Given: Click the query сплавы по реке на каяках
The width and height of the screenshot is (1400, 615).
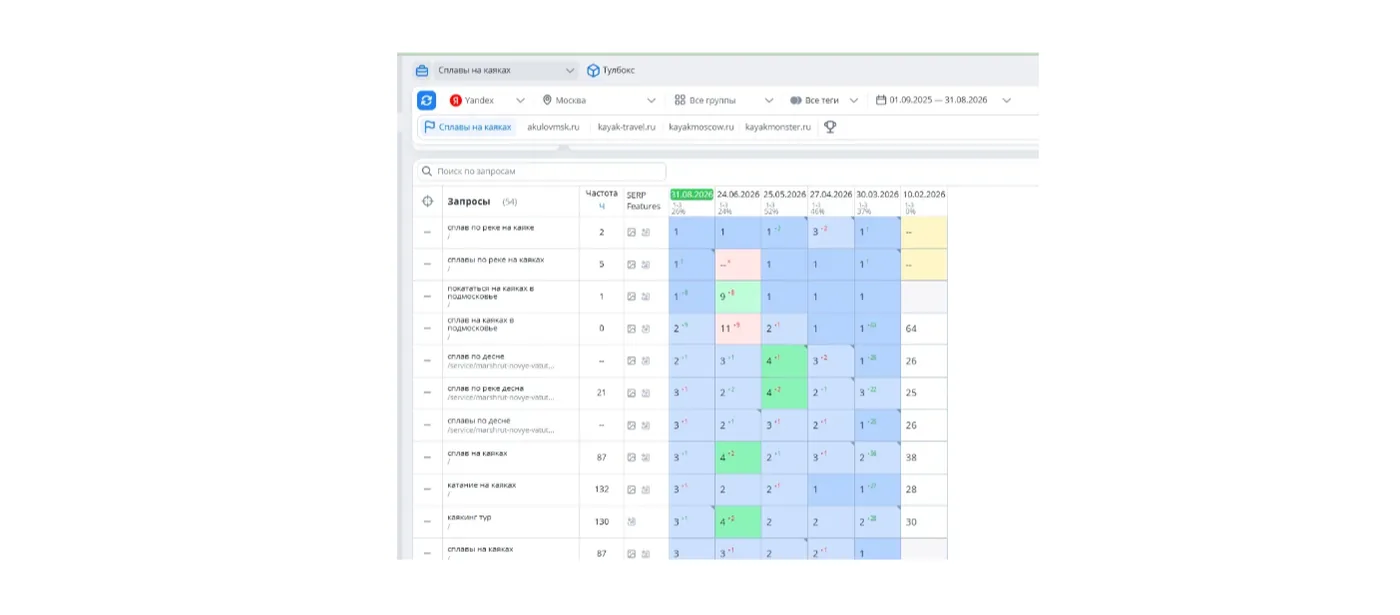Looking at the screenshot, I should (x=495, y=259).
